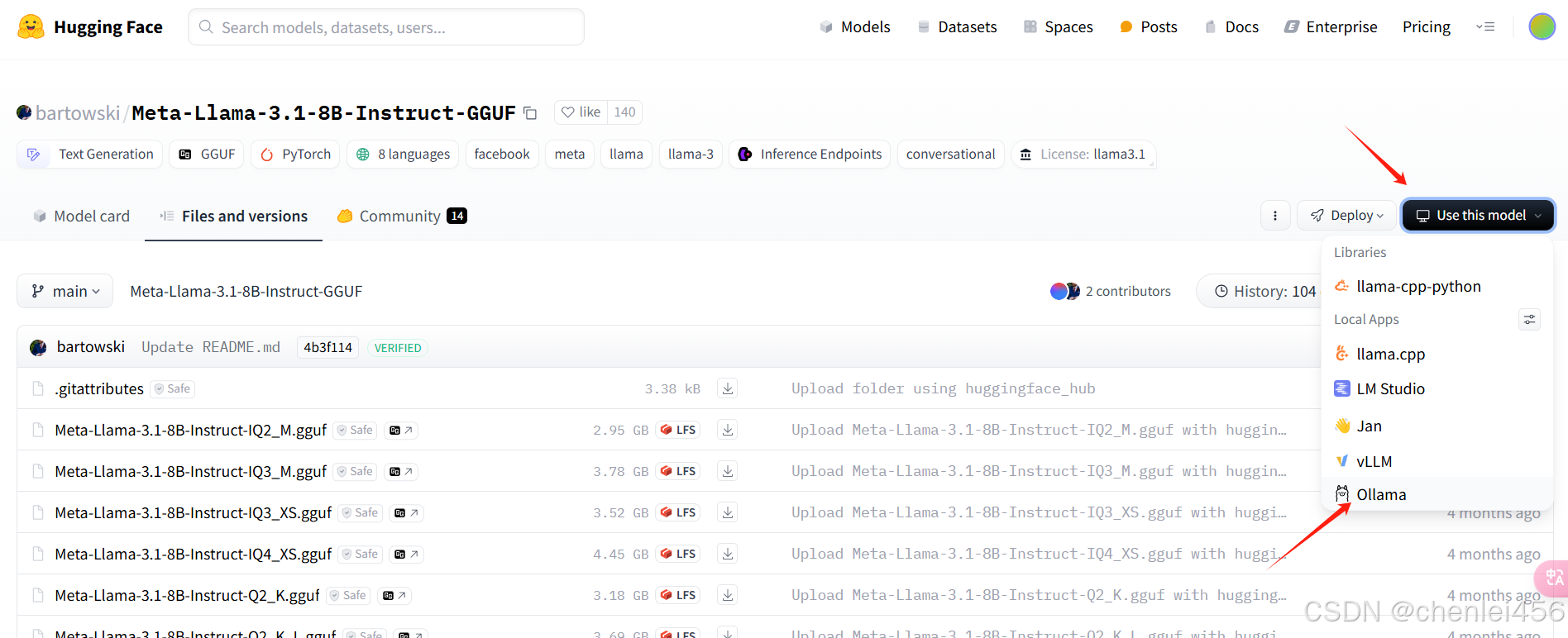1568x638 pixels.
Task: Open Enterprise page
Action: 1331,27
